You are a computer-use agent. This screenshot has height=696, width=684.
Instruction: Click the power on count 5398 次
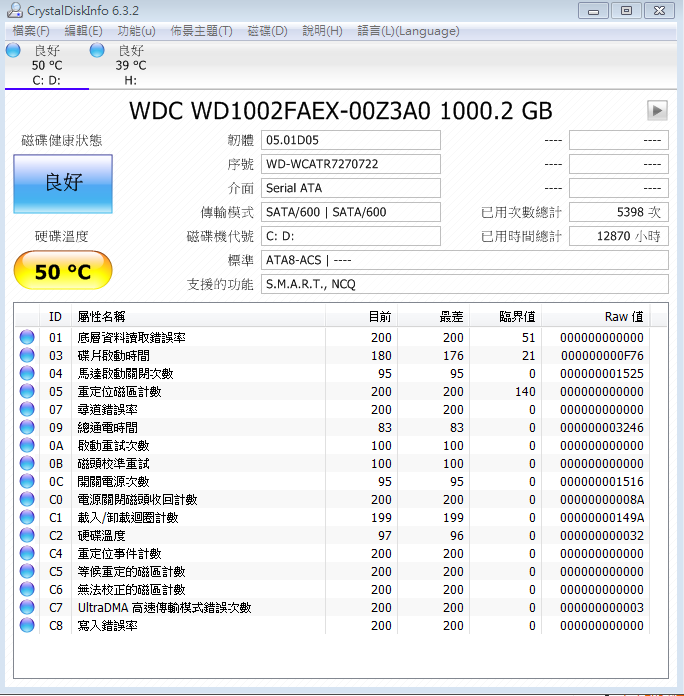[x=619, y=212]
